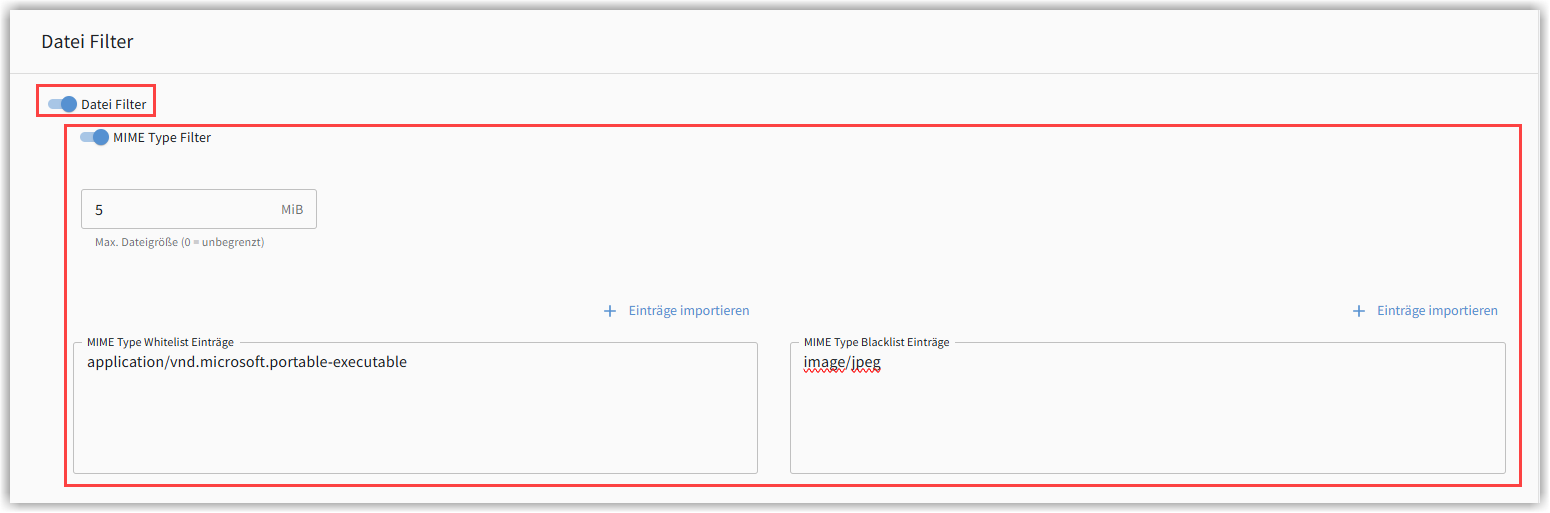The width and height of the screenshot is (1550, 513).
Task: Select the application/vnd.microsoft.portable-executable entry
Action: point(247,362)
